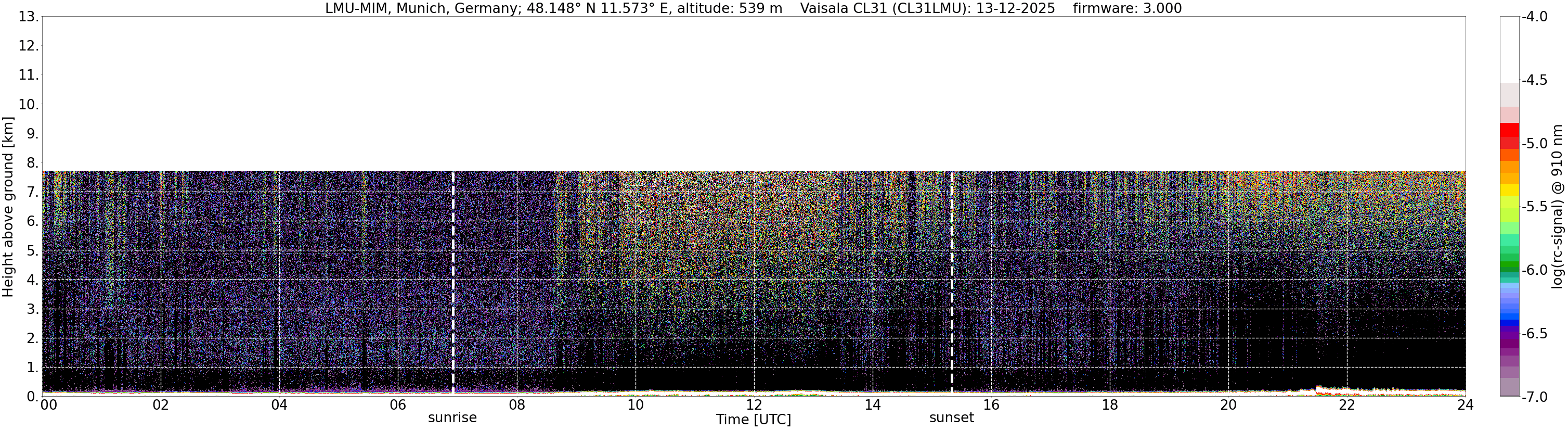This screenshot has height=430, width=1568.
Task: Click the 'Vaisala CL31 (CL31LMU): 13-12-2025' title text
Action: (927, 8)
